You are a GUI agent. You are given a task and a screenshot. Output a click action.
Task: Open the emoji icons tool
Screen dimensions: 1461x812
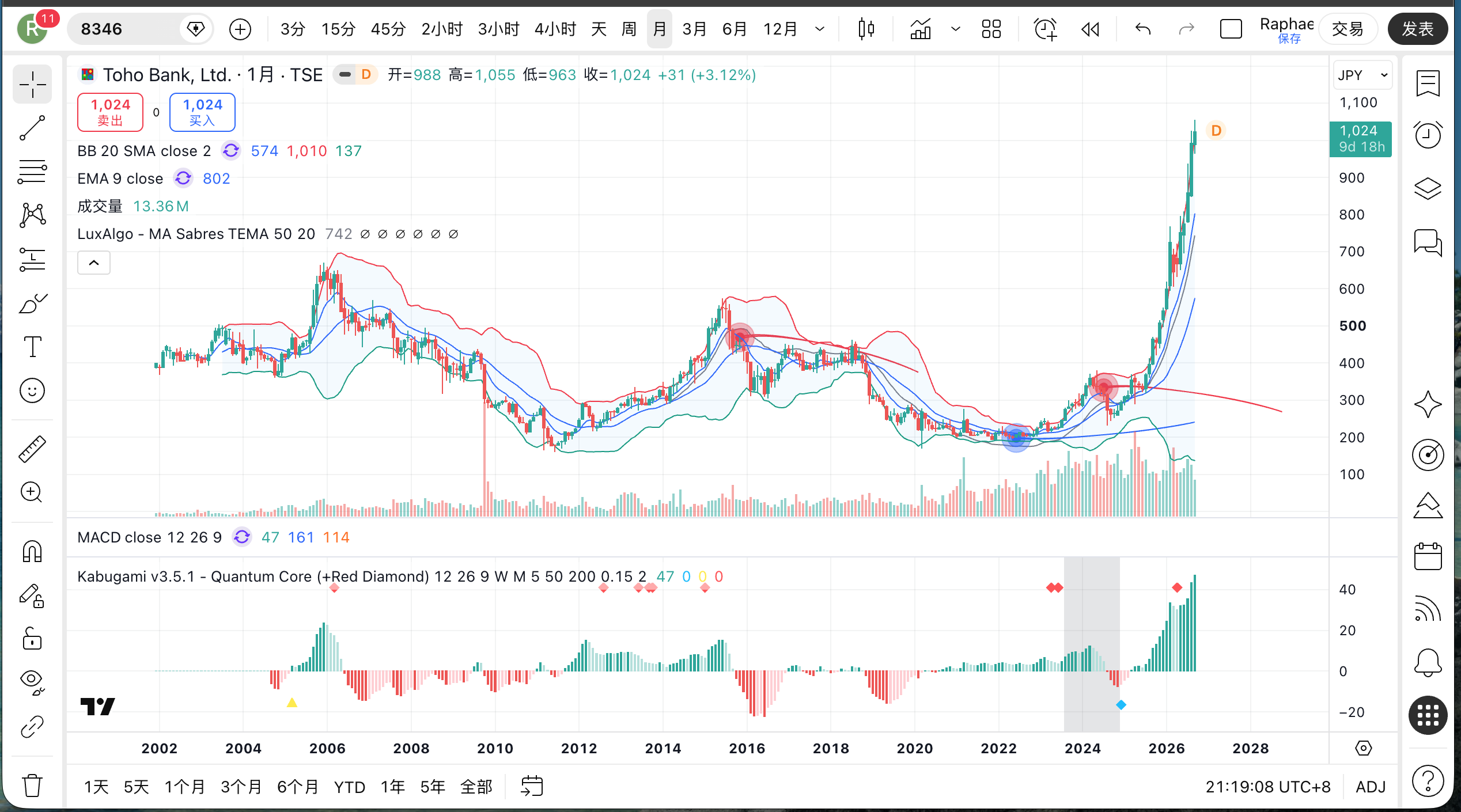tap(32, 390)
